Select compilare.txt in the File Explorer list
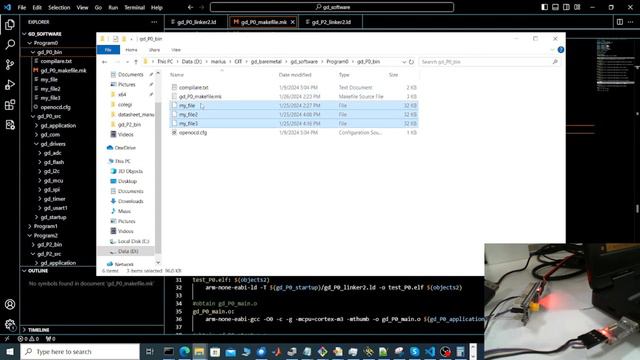Image resolution: width=640 pixels, height=360 pixels. click(193, 87)
